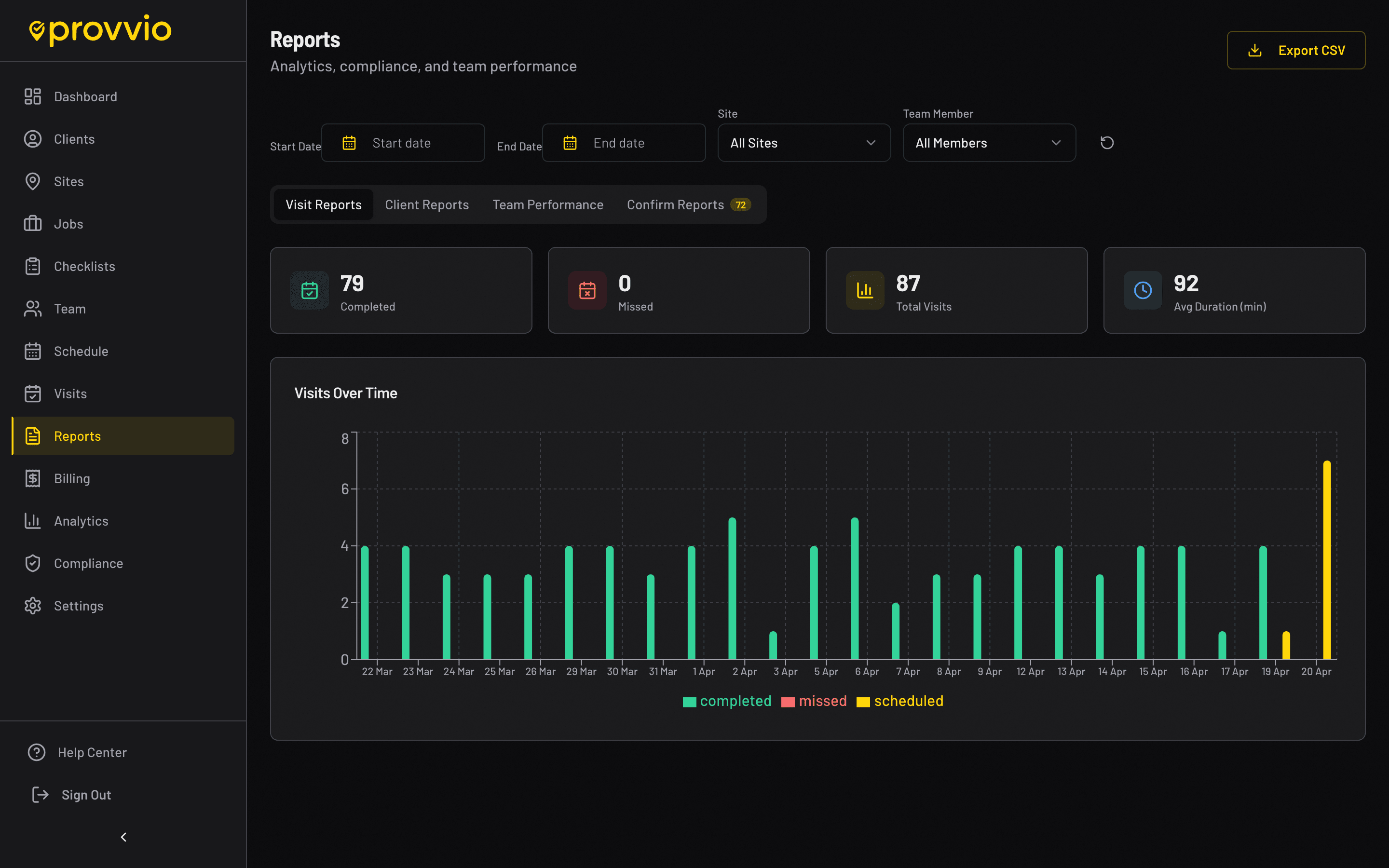Image resolution: width=1389 pixels, height=868 pixels.
Task: Click the Jobs briefcase icon
Action: (33, 224)
